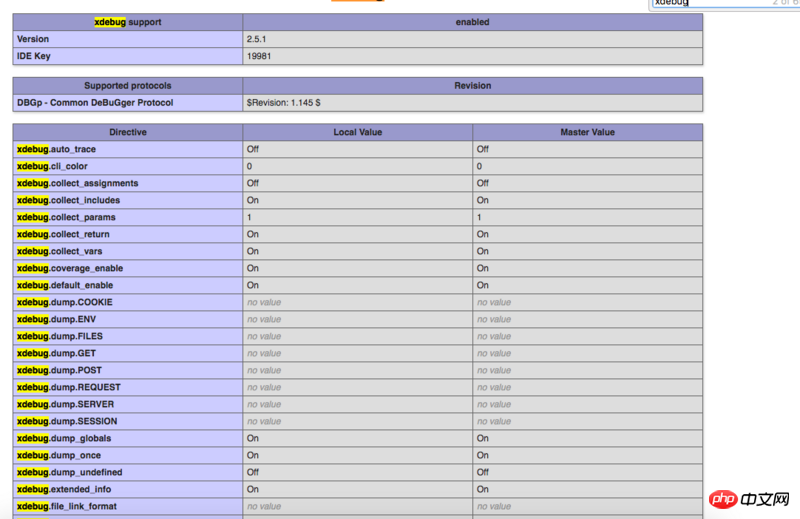Click dump_undefined local value Off
The height and width of the screenshot is (519, 800).
tap(358, 473)
